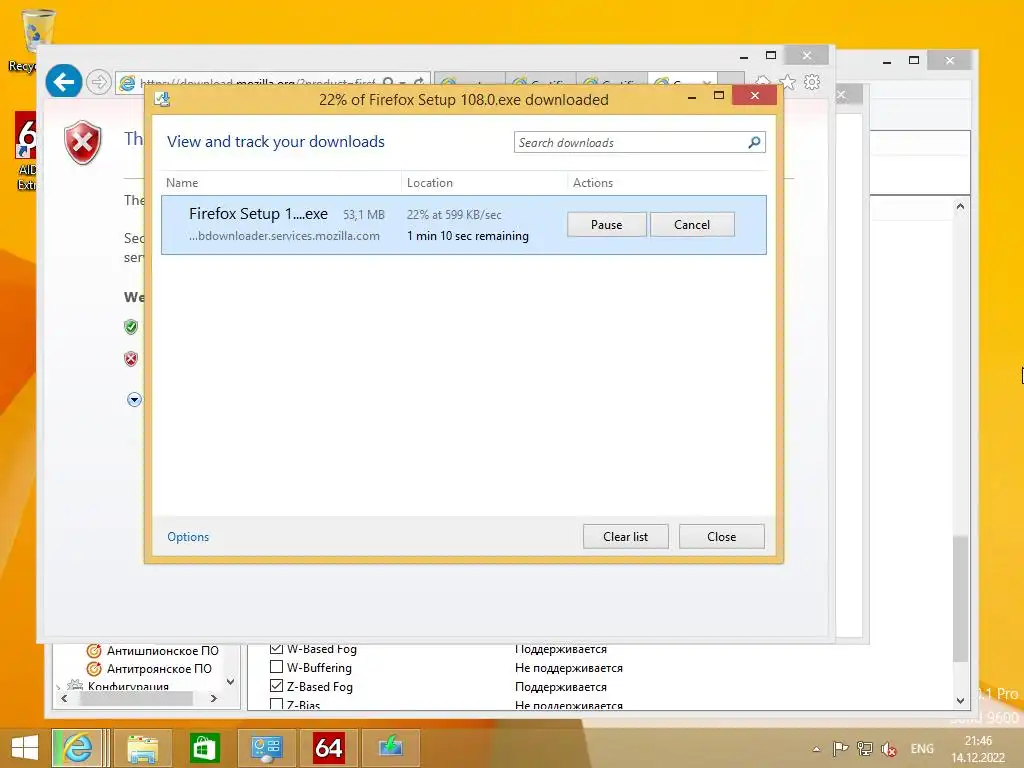Cancel the Firefox Setup download
Image resolution: width=1024 pixels, height=768 pixels.
tap(692, 225)
